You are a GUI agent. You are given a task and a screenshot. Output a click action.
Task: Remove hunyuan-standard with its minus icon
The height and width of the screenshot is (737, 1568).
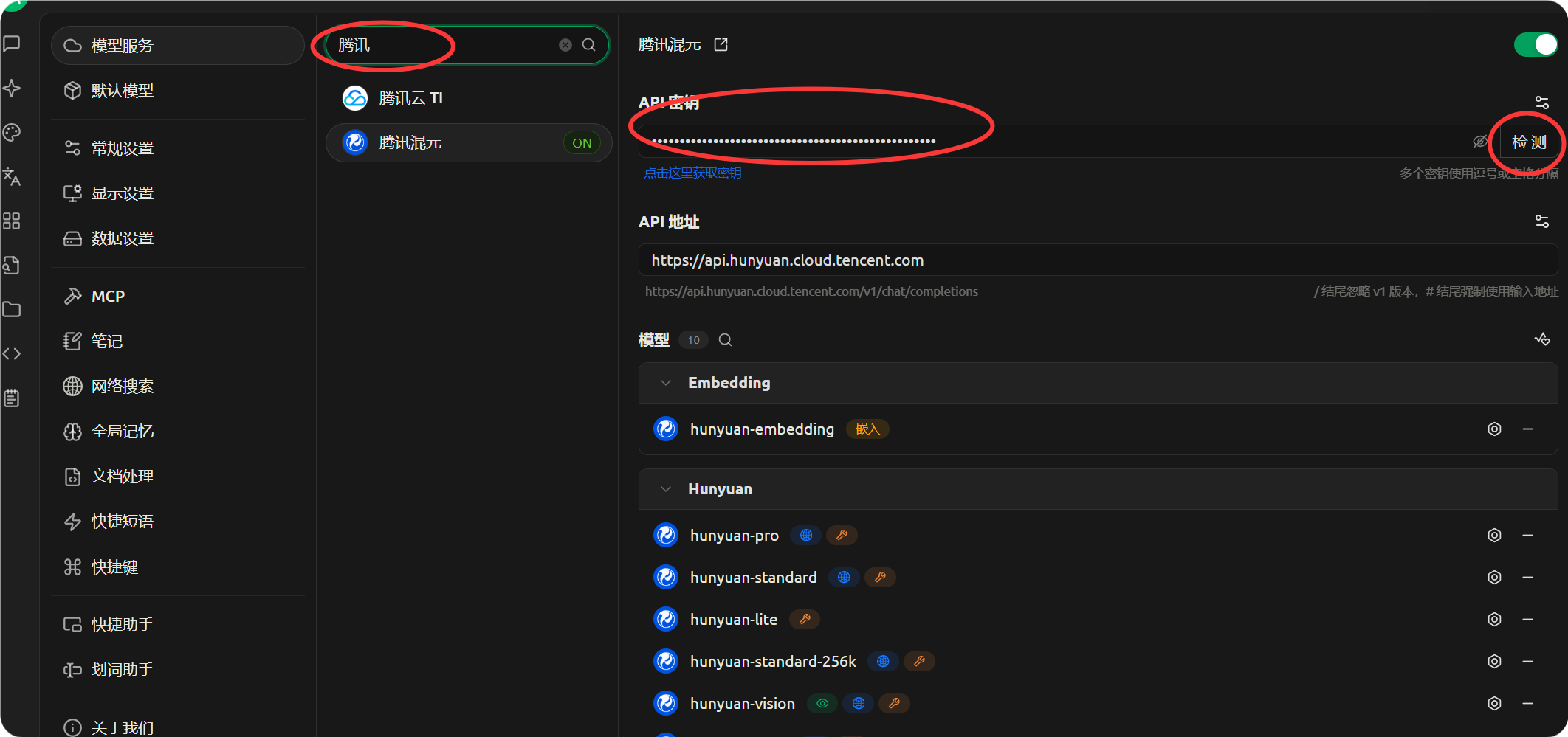click(x=1528, y=578)
